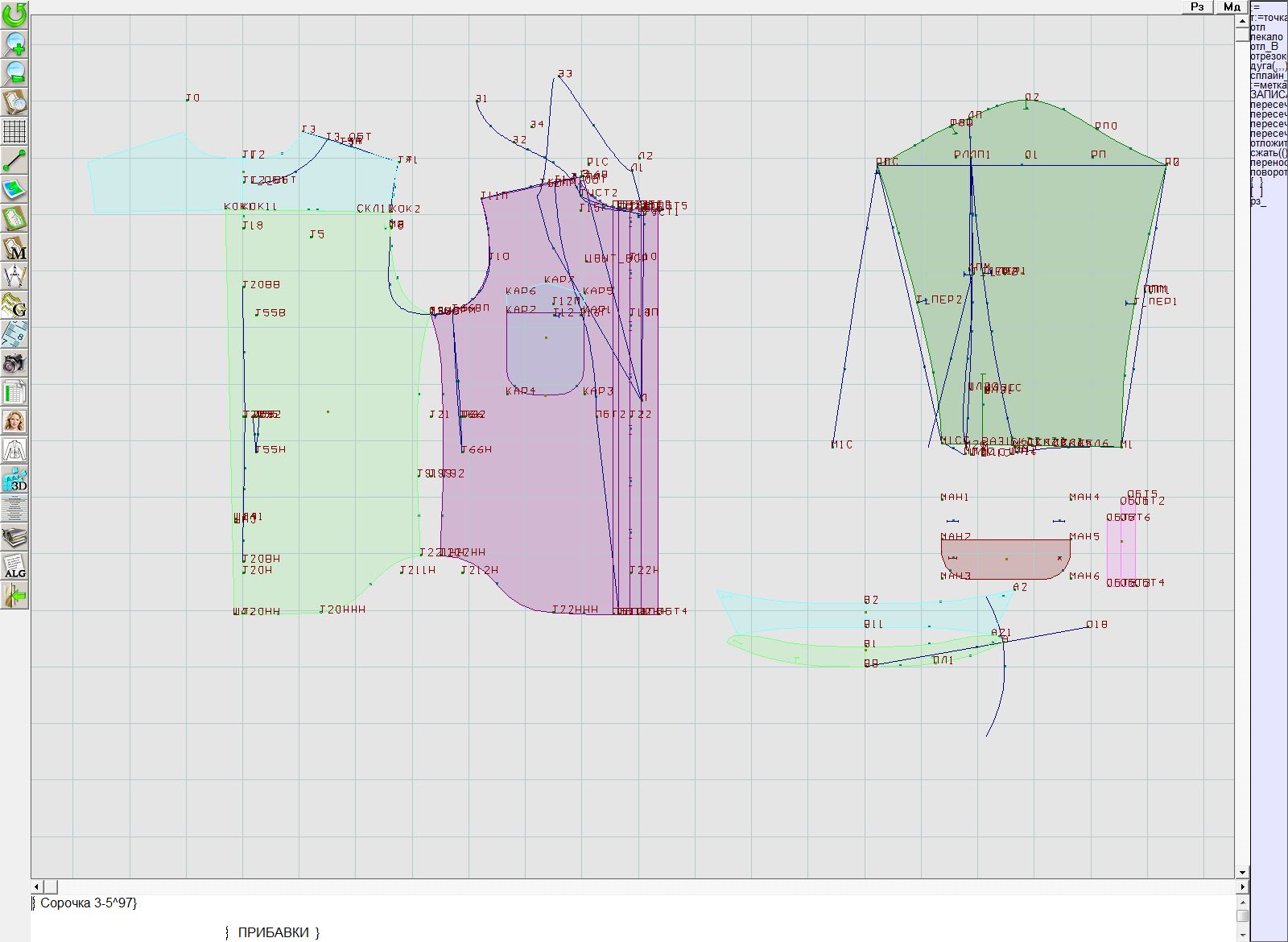Image resolution: width=1288 pixels, height=942 pixels.
Task: Select the line segment measuring tool
Action: pyautogui.click(x=14, y=160)
